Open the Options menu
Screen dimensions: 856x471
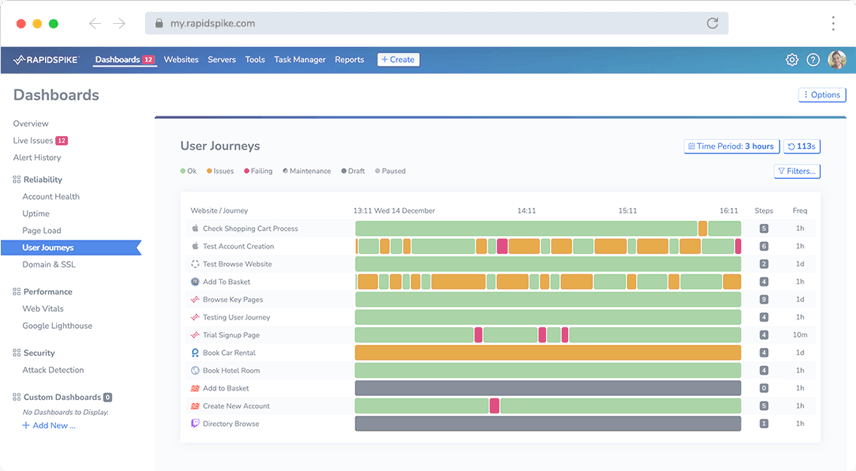click(x=822, y=95)
